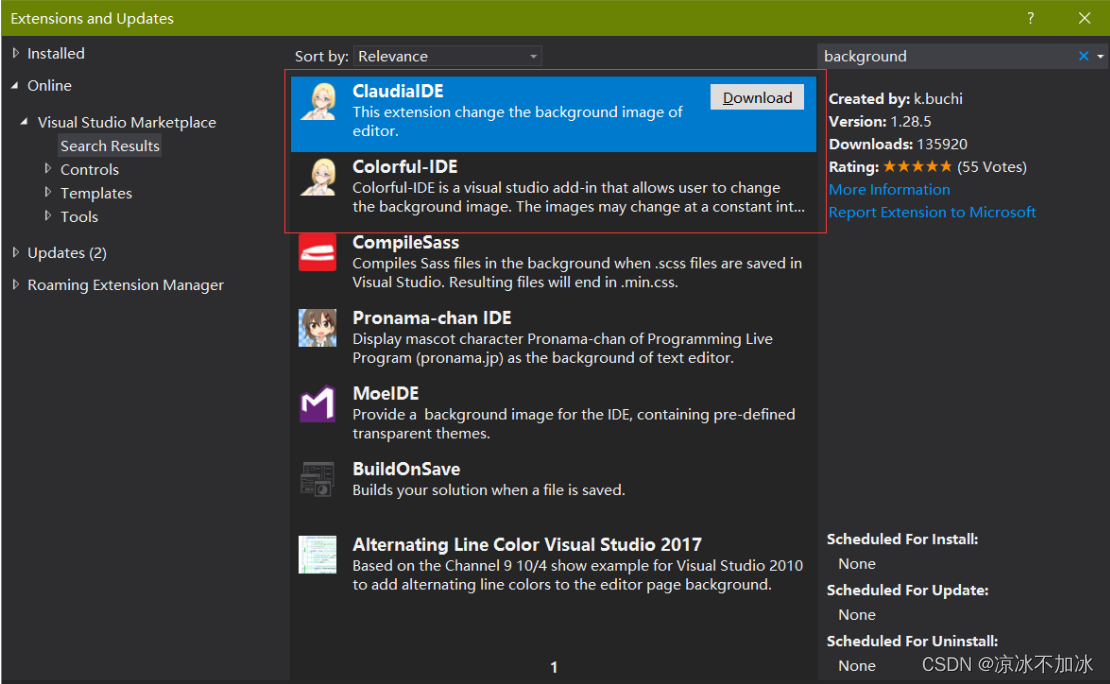The height and width of the screenshot is (684, 1110).
Task: Expand the Tools node arrow
Action: [47, 215]
